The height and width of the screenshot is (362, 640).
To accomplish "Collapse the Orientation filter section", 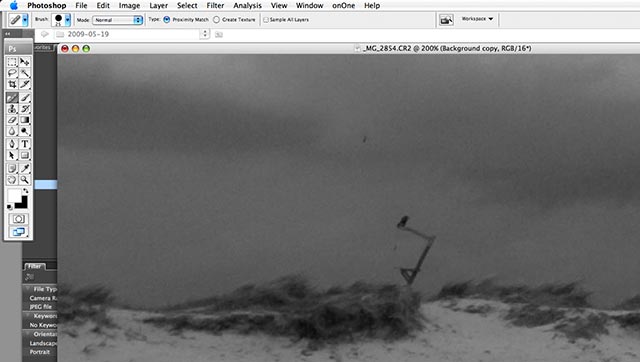I will [x=28, y=334].
